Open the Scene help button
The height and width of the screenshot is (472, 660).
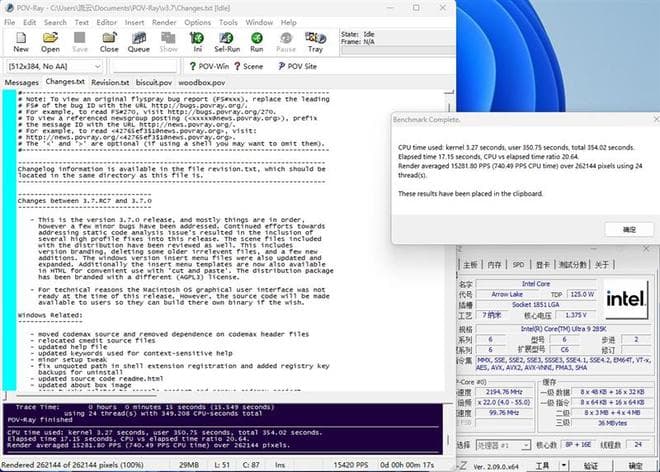pos(247,66)
